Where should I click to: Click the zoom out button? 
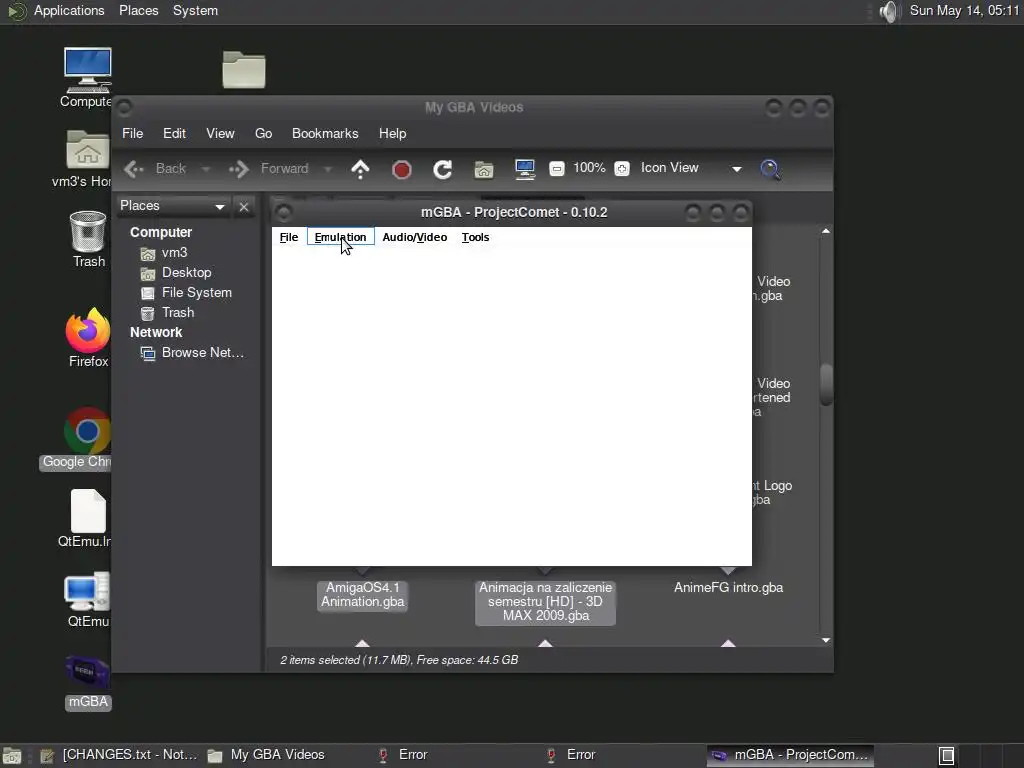(556, 168)
